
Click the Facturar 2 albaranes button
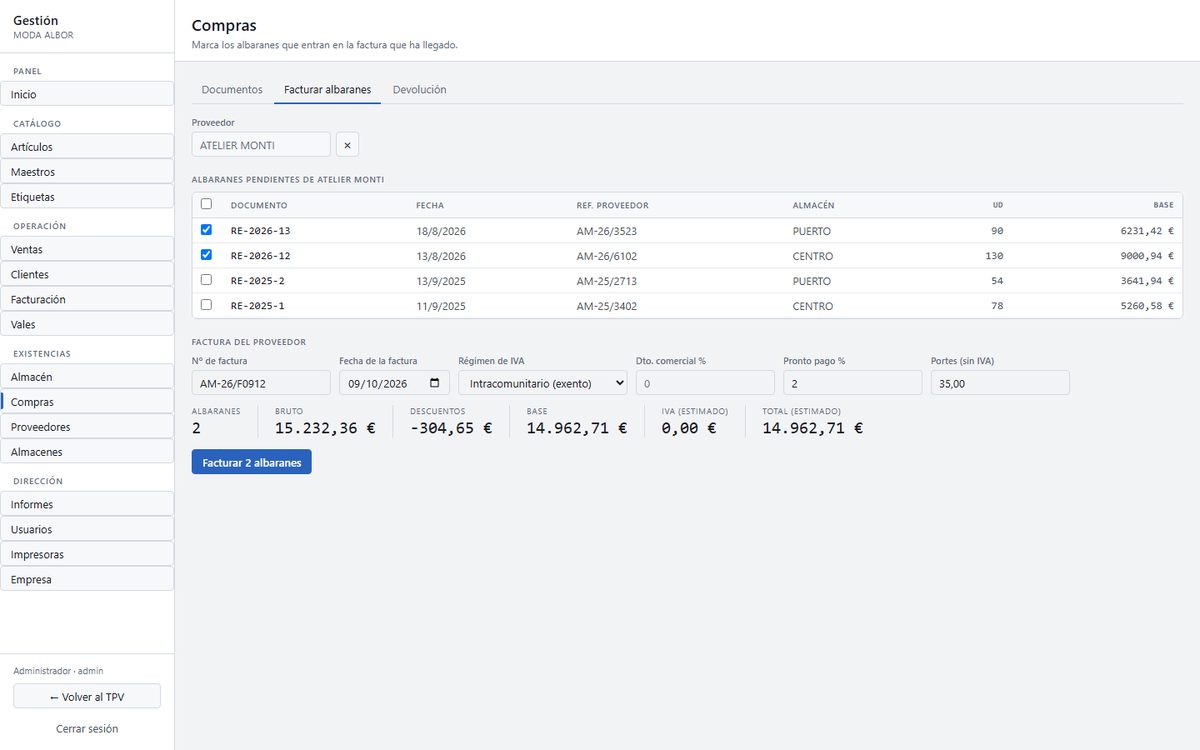tap(252, 462)
